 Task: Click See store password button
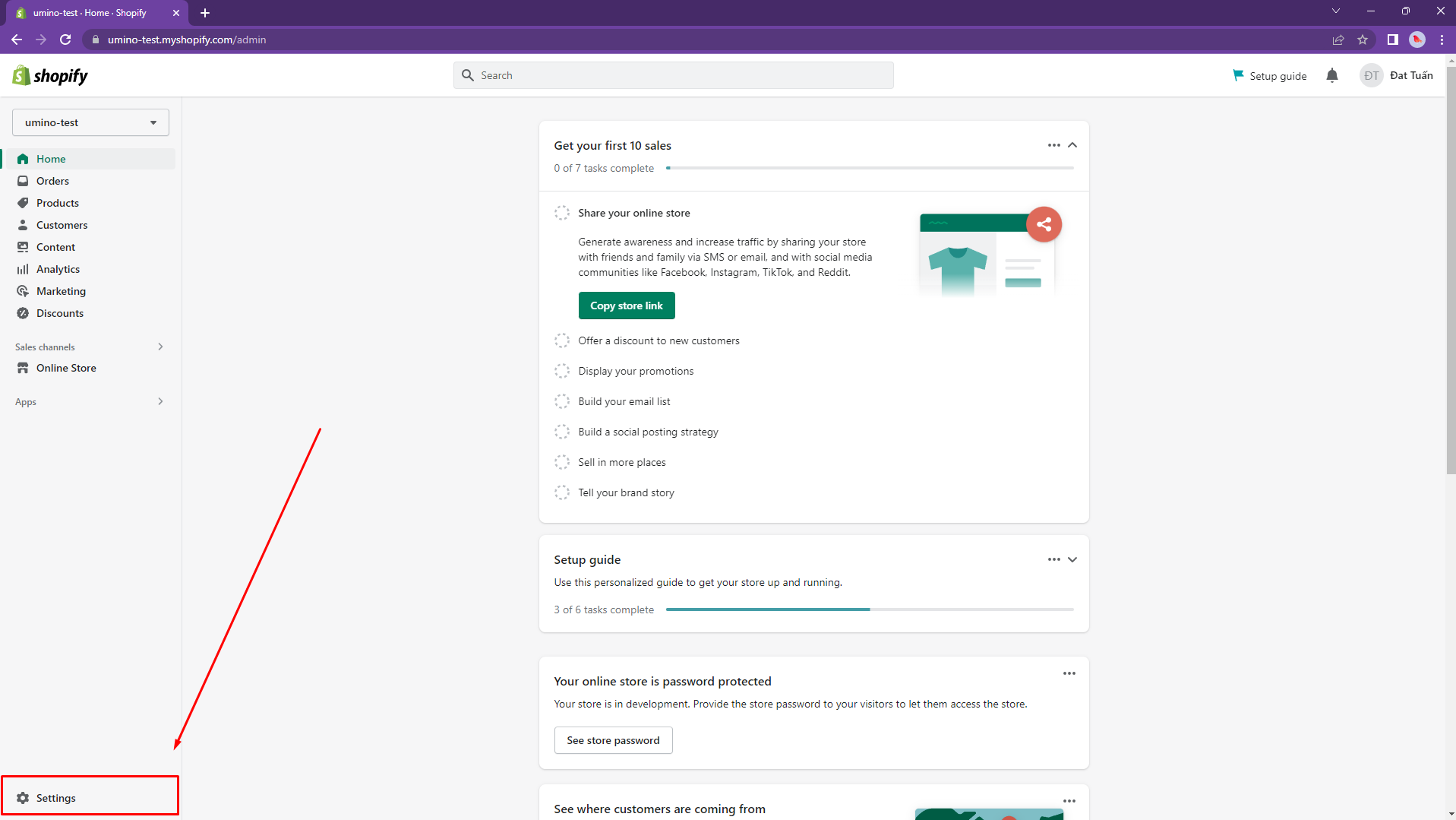(613, 740)
